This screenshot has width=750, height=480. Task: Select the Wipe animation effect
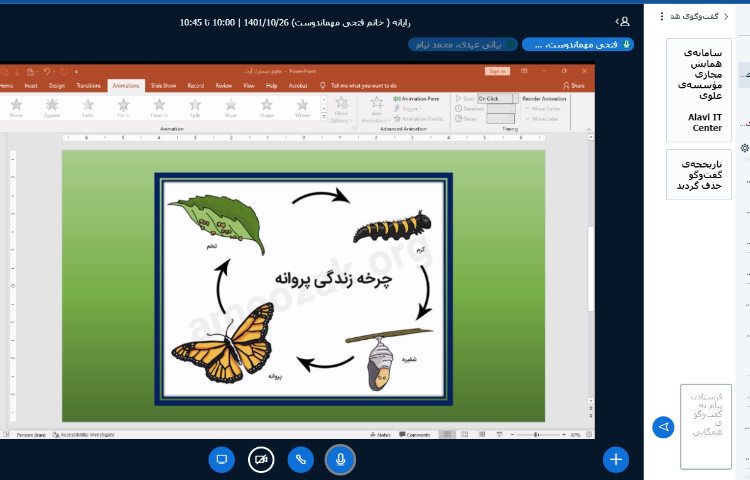pyautogui.click(x=231, y=105)
